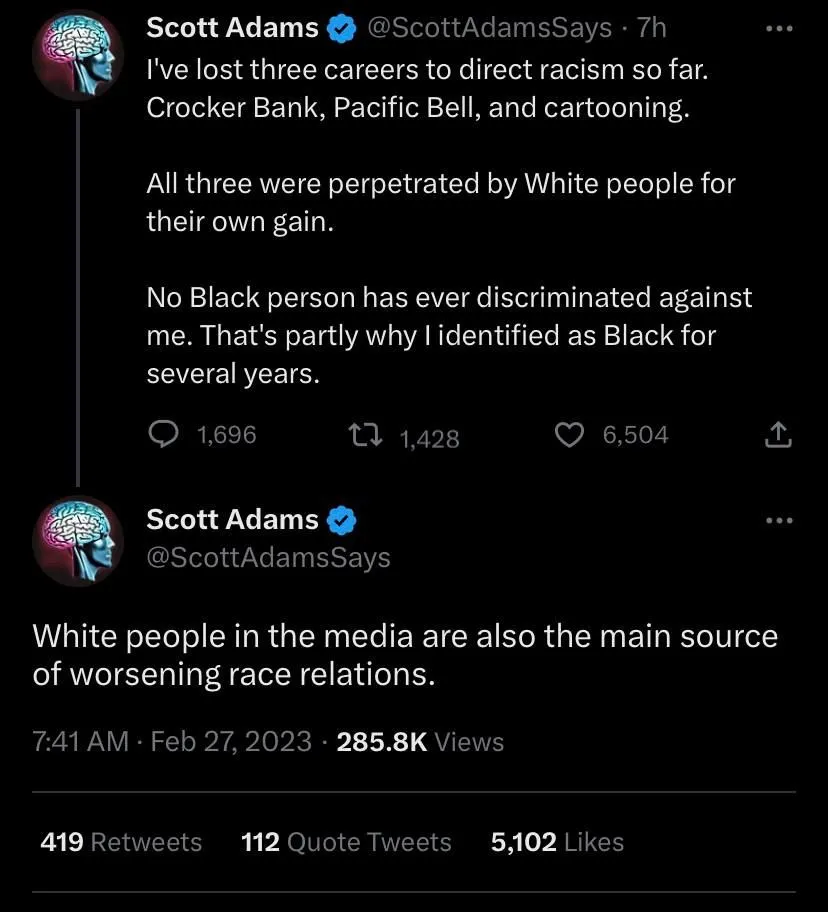Click @ScottAdamsSays handle in first tweet
Viewport: 828px width, 912px height.
point(490,28)
